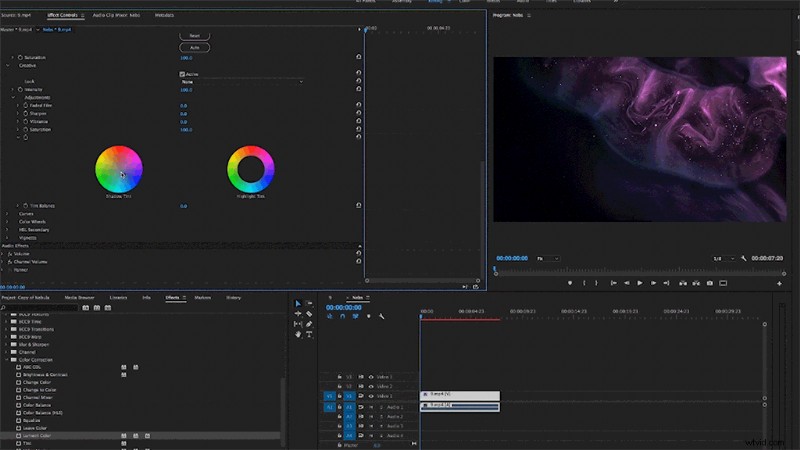Reset the Sharpen parameter
This screenshot has width=800, height=450.
coord(359,113)
